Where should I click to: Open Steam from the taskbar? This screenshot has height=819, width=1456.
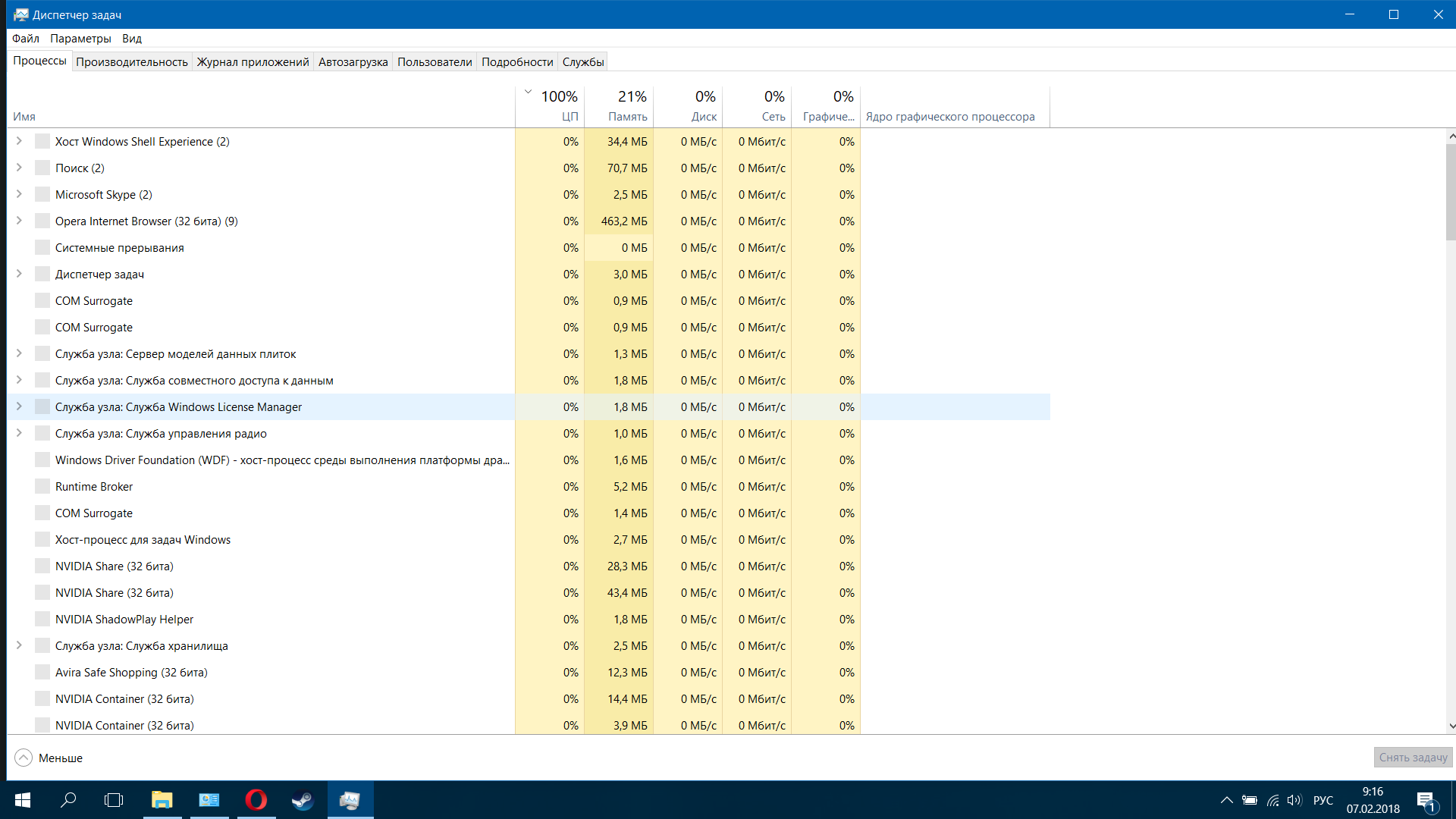click(303, 800)
